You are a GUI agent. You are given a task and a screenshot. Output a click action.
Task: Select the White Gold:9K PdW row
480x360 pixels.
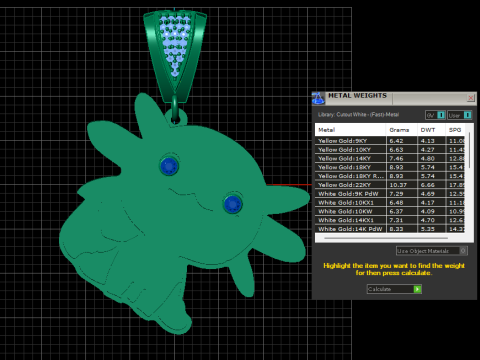pos(390,194)
